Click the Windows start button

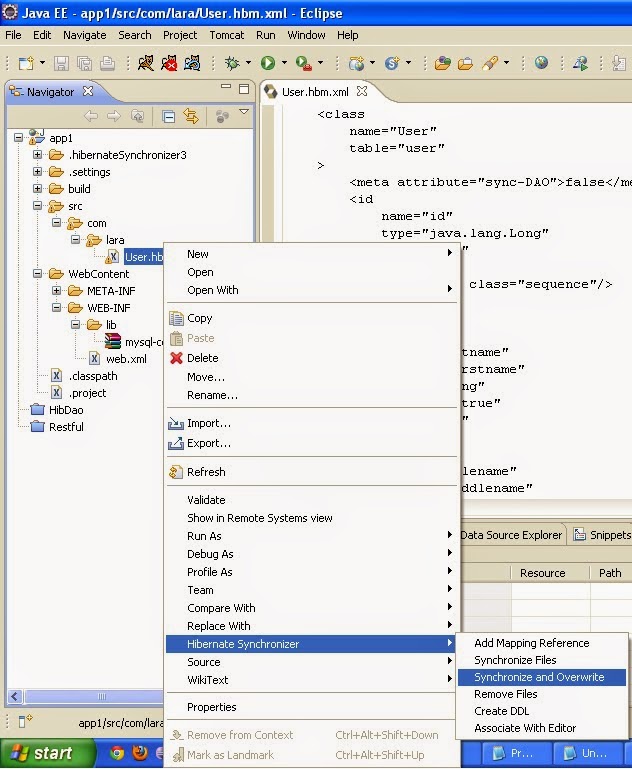click(x=47, y=753)
